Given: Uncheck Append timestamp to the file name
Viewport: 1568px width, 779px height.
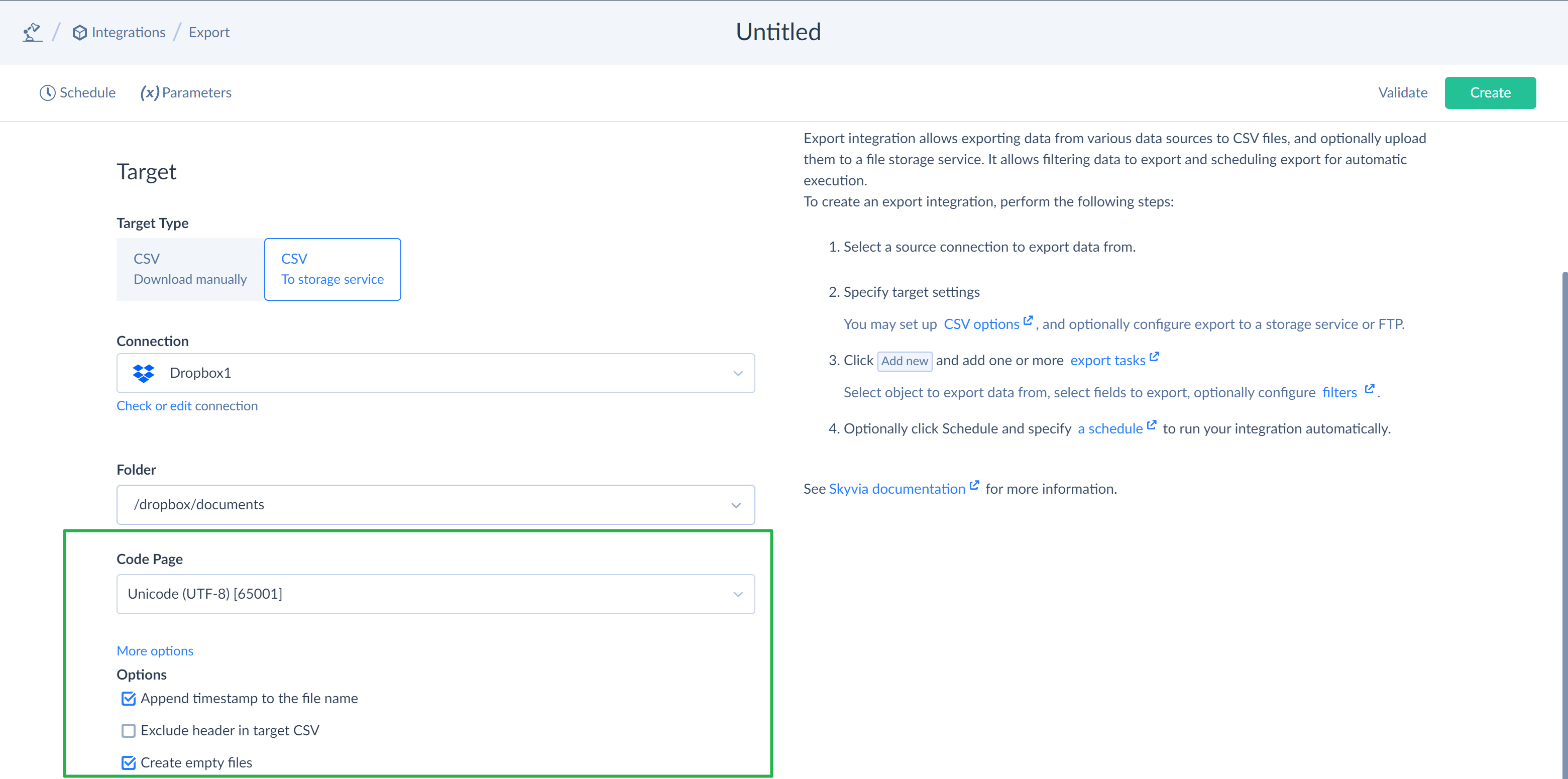Looking at the screenshot, I should tap(129, 699).
